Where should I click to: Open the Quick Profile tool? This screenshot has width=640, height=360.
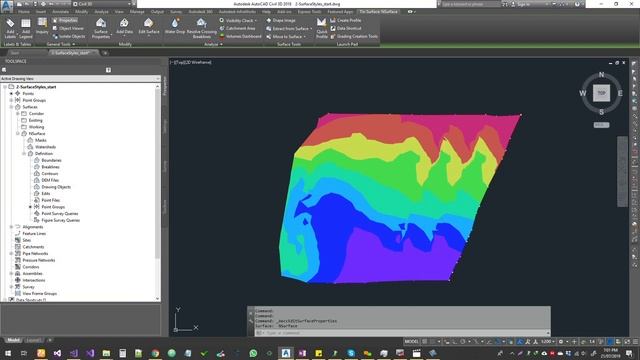point(322,29)
